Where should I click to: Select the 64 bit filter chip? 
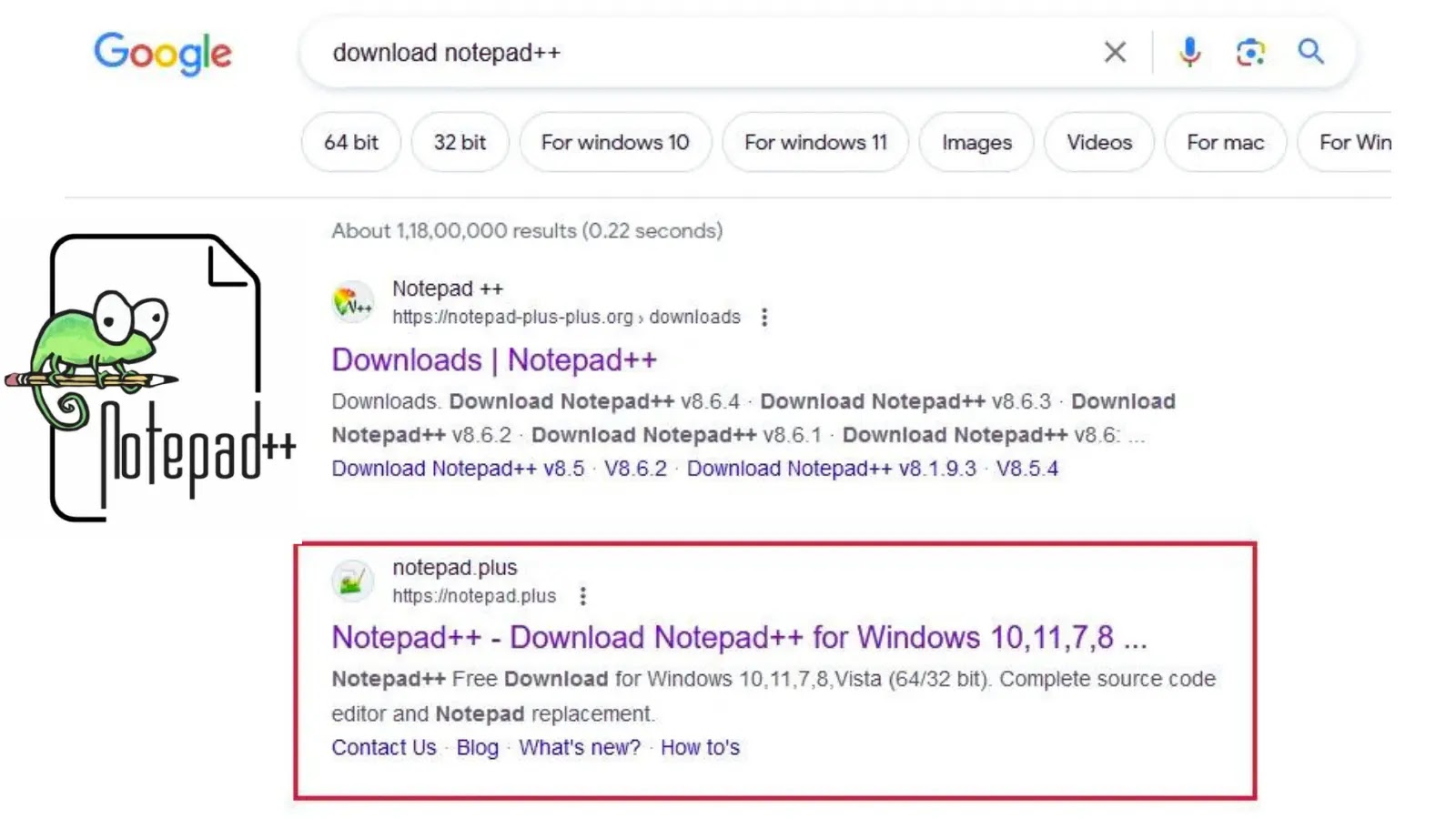[351, 142]
